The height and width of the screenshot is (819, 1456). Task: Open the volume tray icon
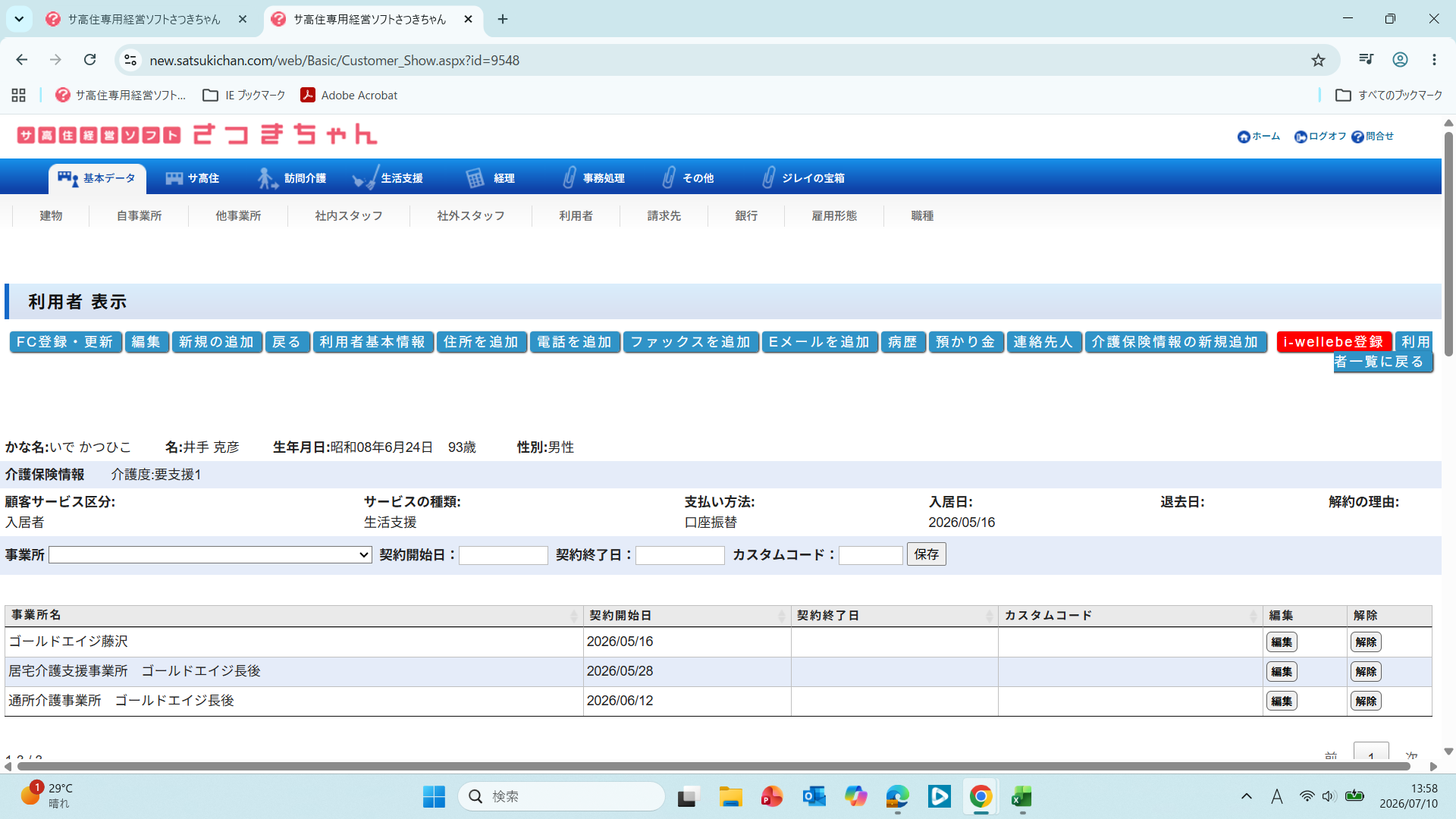[1329, 796]
